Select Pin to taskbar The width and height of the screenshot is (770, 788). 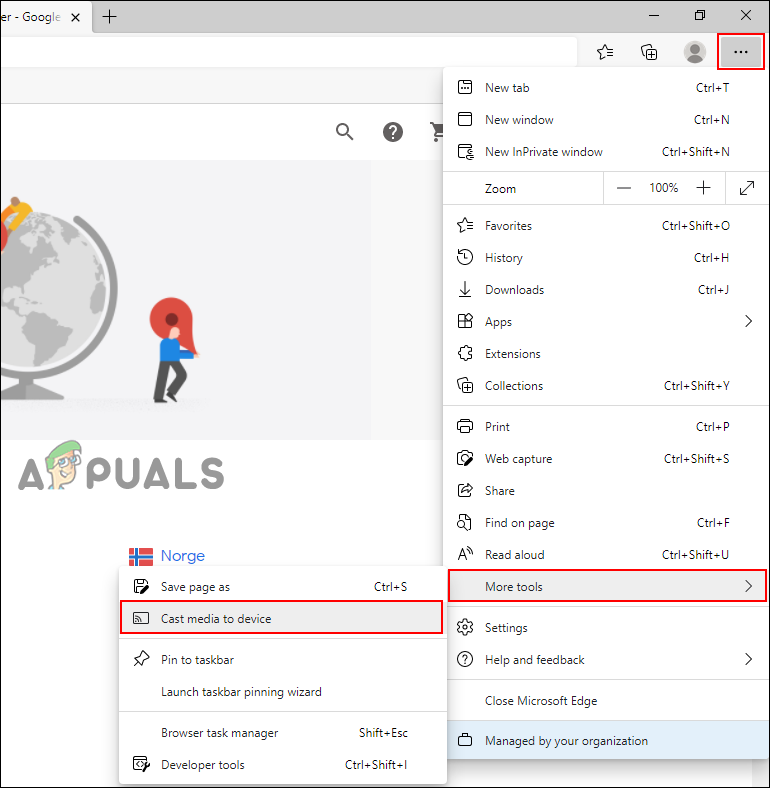point(282,660)
